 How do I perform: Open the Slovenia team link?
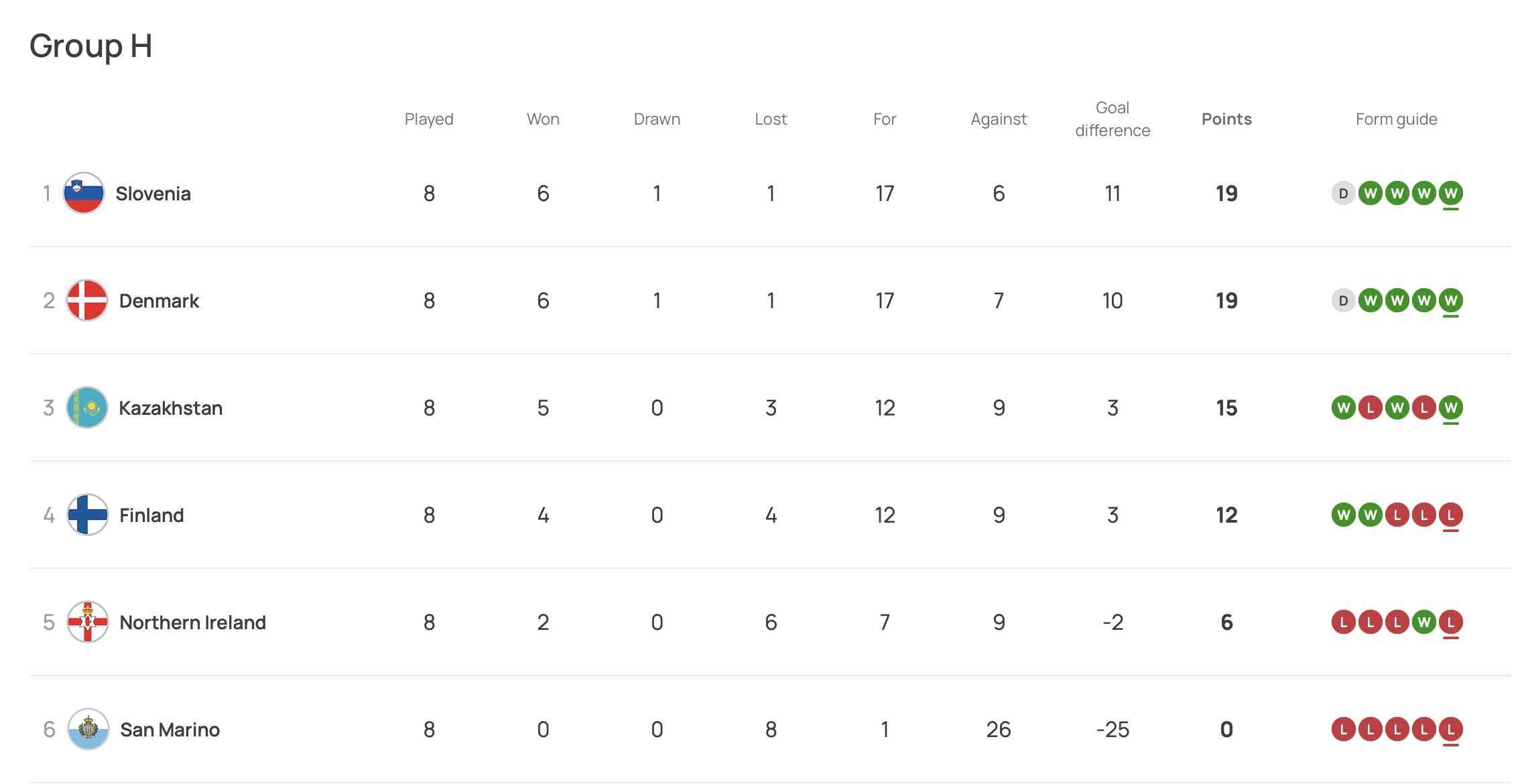(153, 194)
